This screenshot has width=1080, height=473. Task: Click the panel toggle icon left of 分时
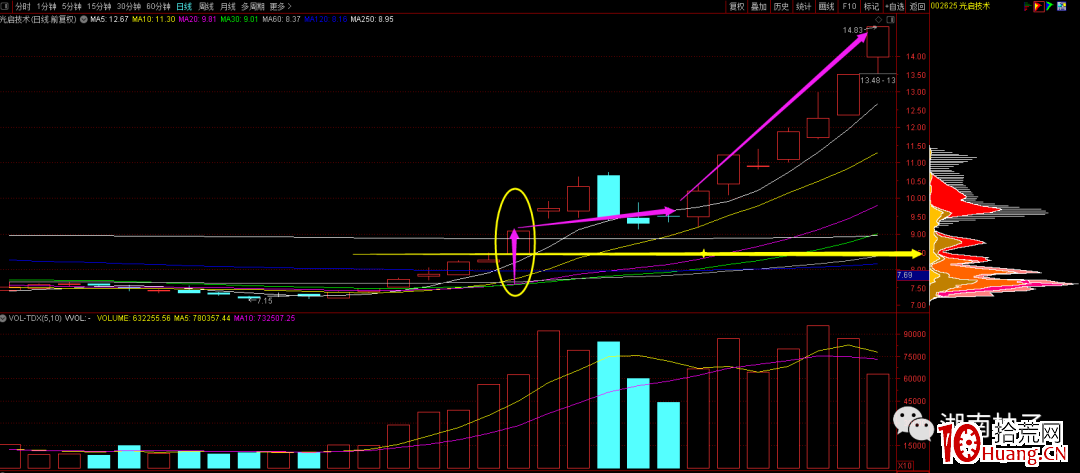pos(6,6)
